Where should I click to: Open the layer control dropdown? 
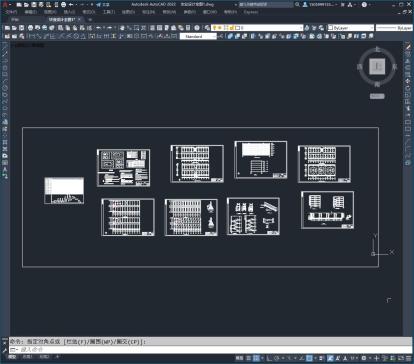click(x=257, y=28)
